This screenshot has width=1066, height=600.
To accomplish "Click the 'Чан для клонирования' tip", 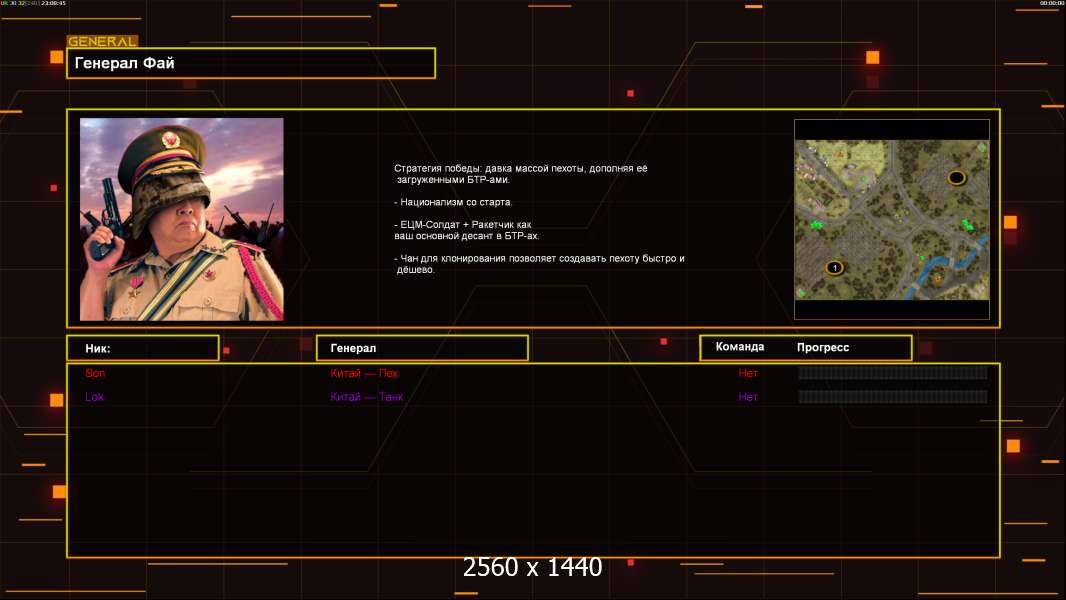I will coord(539,264).
